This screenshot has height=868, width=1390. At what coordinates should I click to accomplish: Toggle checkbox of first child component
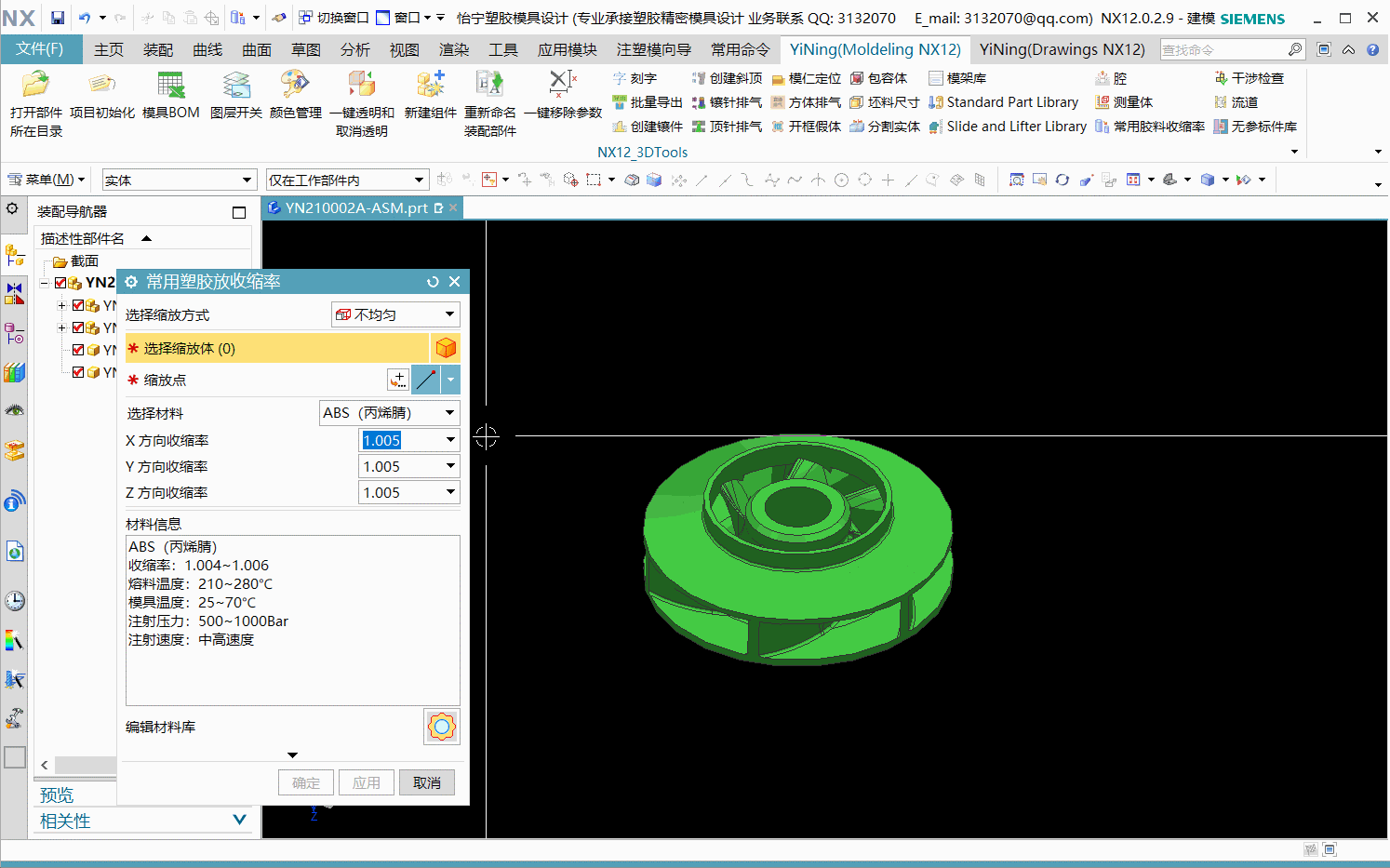coord(78,305)
